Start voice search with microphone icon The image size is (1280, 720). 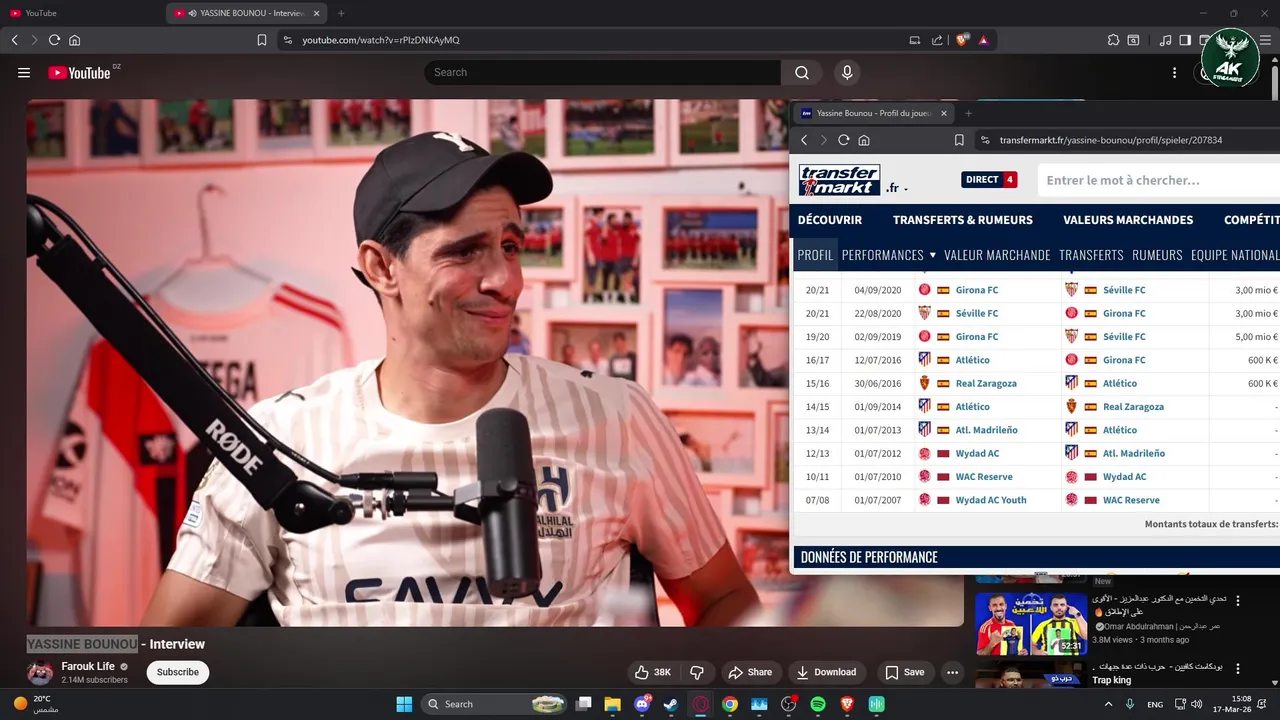click(847, 72)
